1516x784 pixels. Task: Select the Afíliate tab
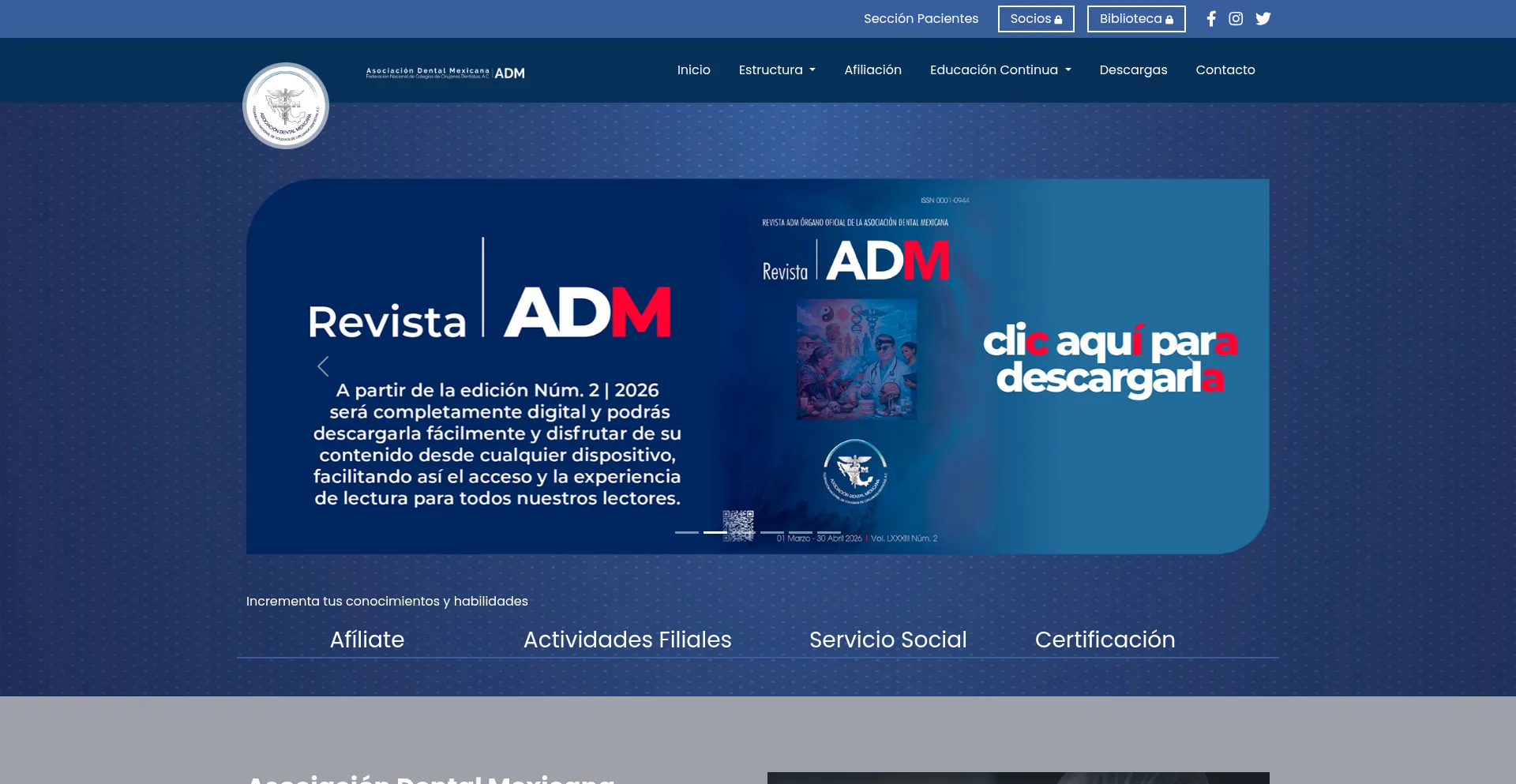[x=367, y=640]
